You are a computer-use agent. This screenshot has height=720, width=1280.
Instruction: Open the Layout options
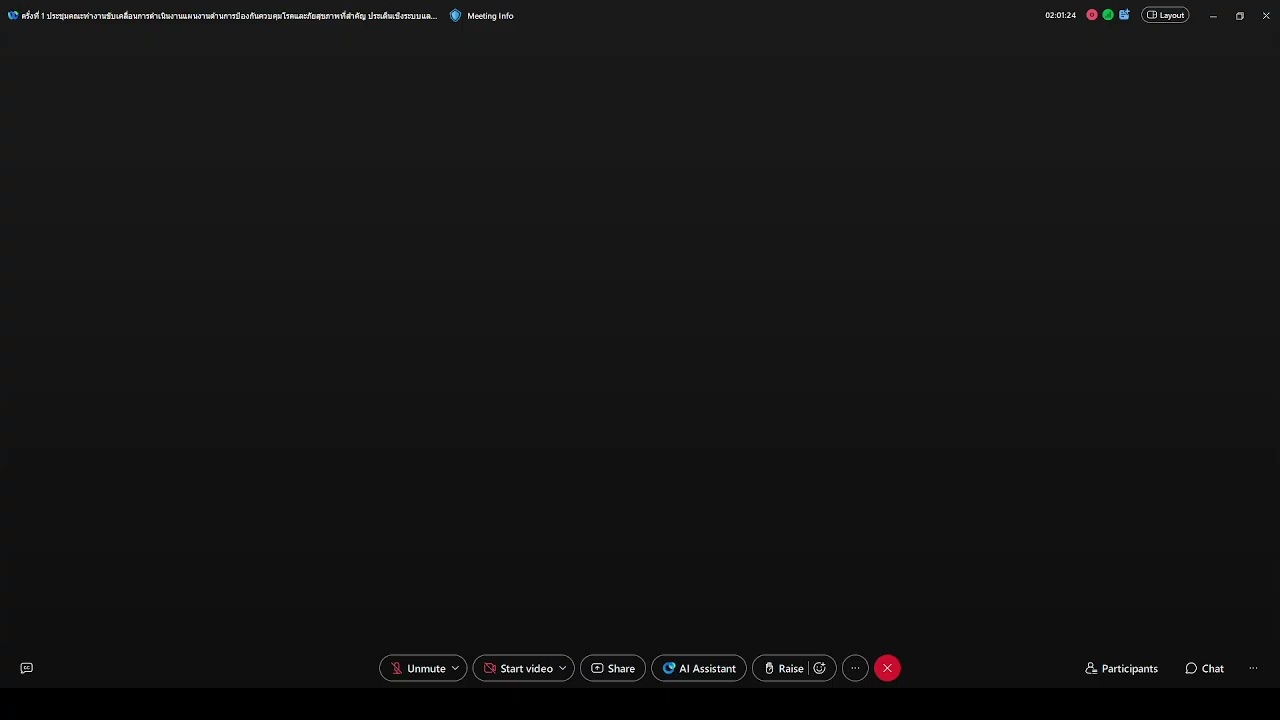click(x=1165, y=15)
